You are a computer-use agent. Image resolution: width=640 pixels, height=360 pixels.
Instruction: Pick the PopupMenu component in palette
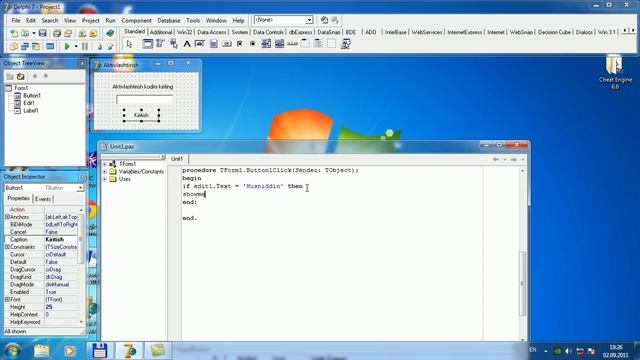click(x=174, y=44)
